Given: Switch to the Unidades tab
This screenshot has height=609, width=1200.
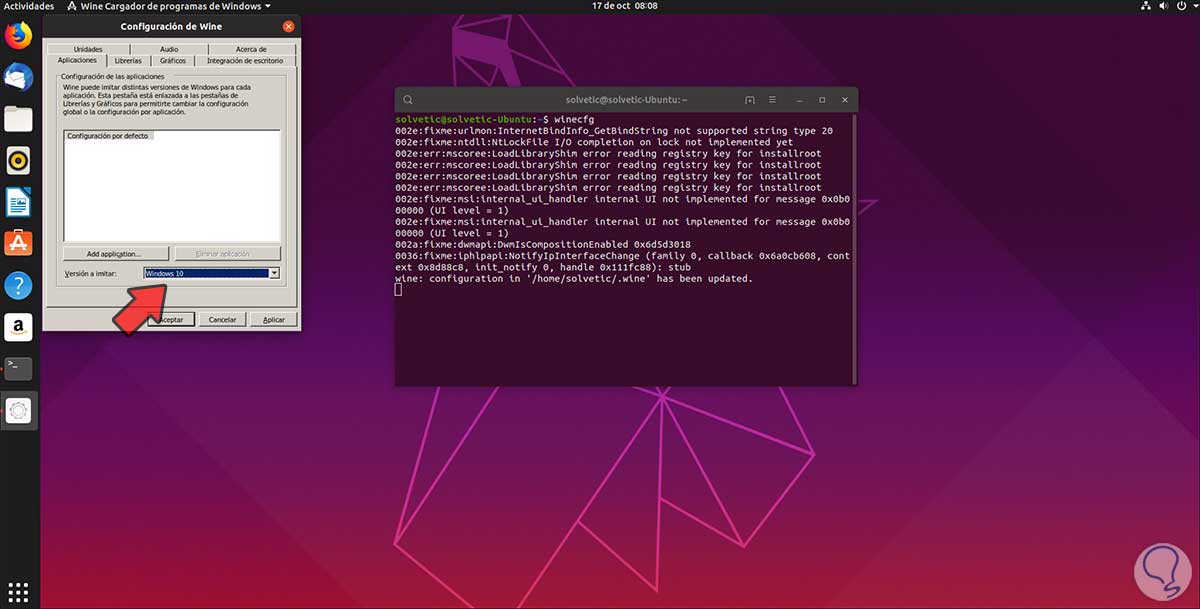Looking at the screenshot, I should 88,49.
